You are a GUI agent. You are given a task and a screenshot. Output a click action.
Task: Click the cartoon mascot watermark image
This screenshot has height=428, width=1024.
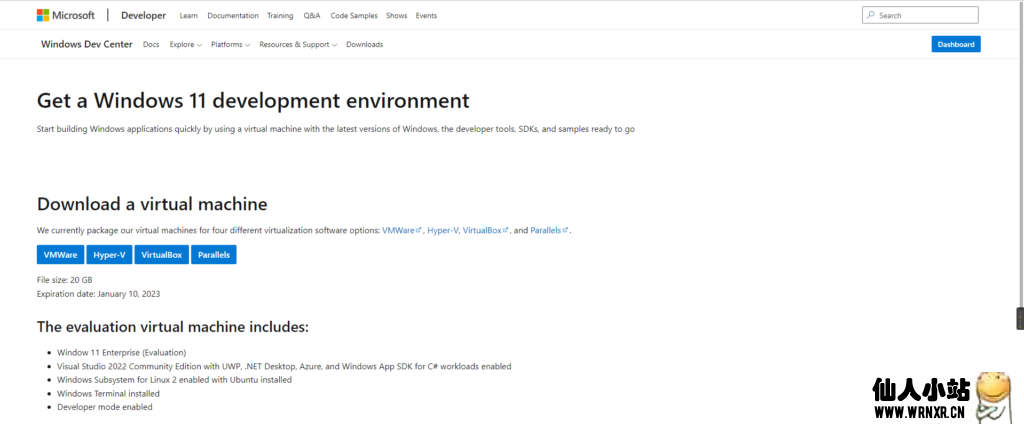(x=994, y=396)
